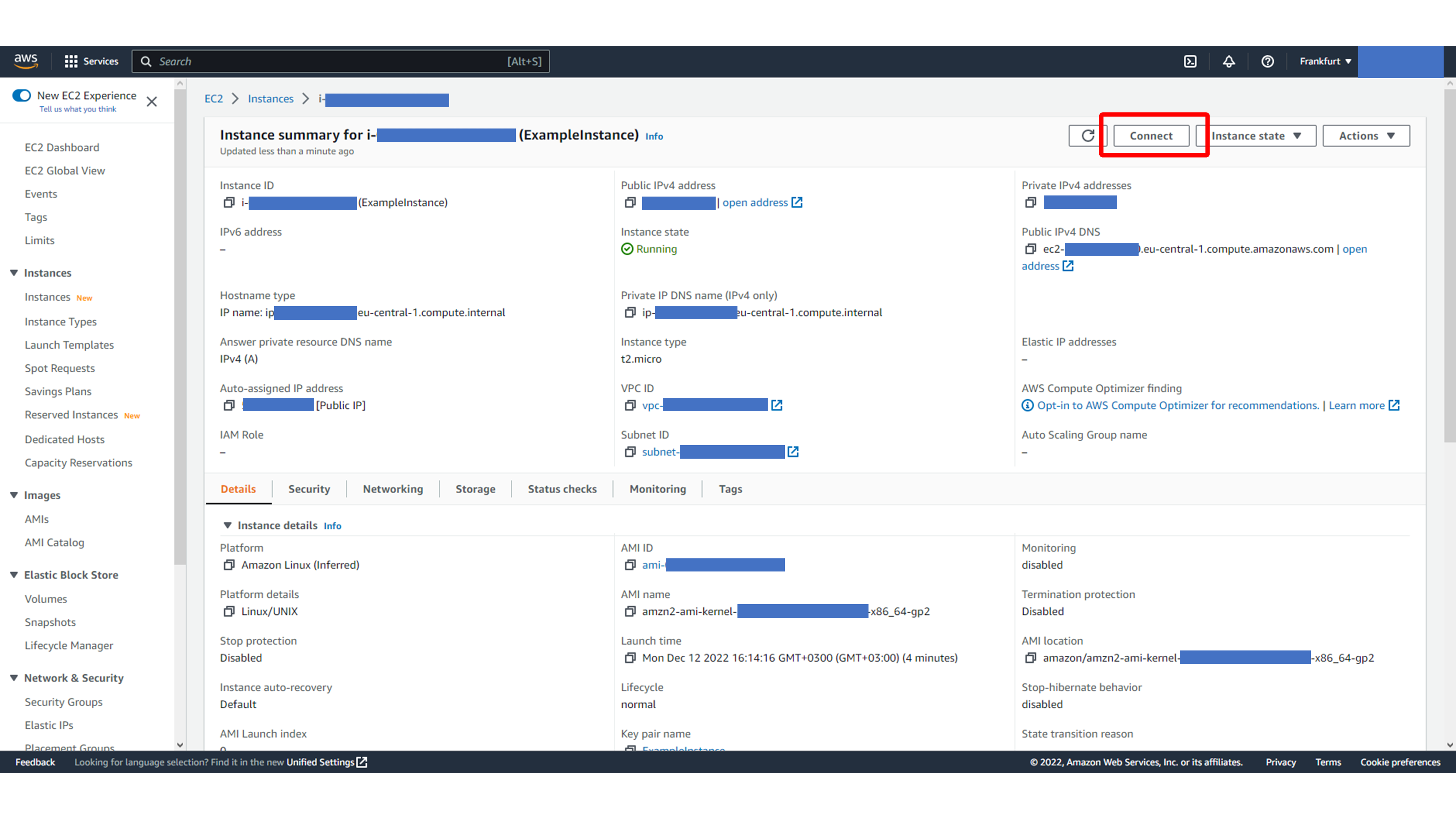Image resolution: width=1456 pixels, height=819 pixels.
Task: Copy the AMI name
Action: 630,611
